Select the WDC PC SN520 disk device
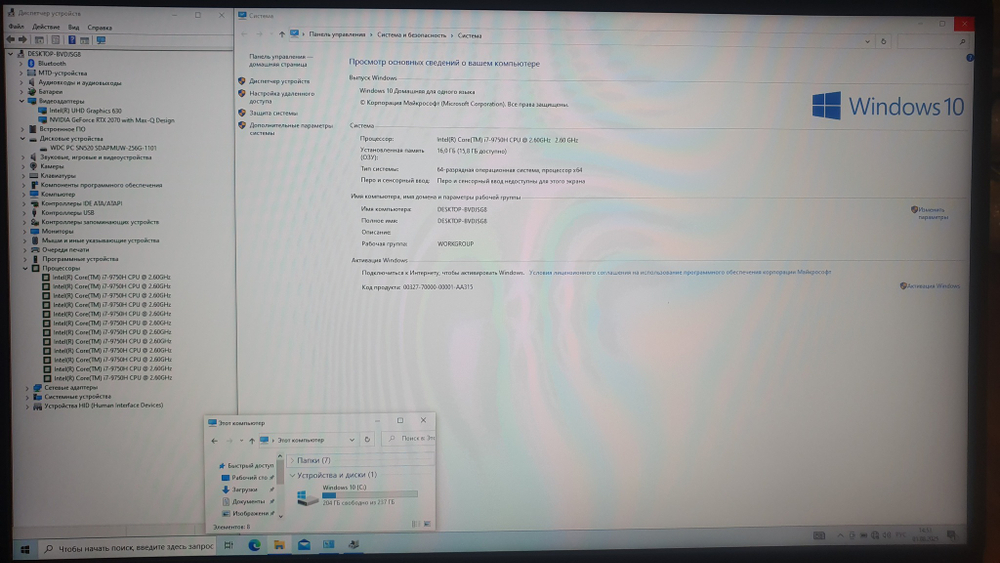 click(103, 148)
